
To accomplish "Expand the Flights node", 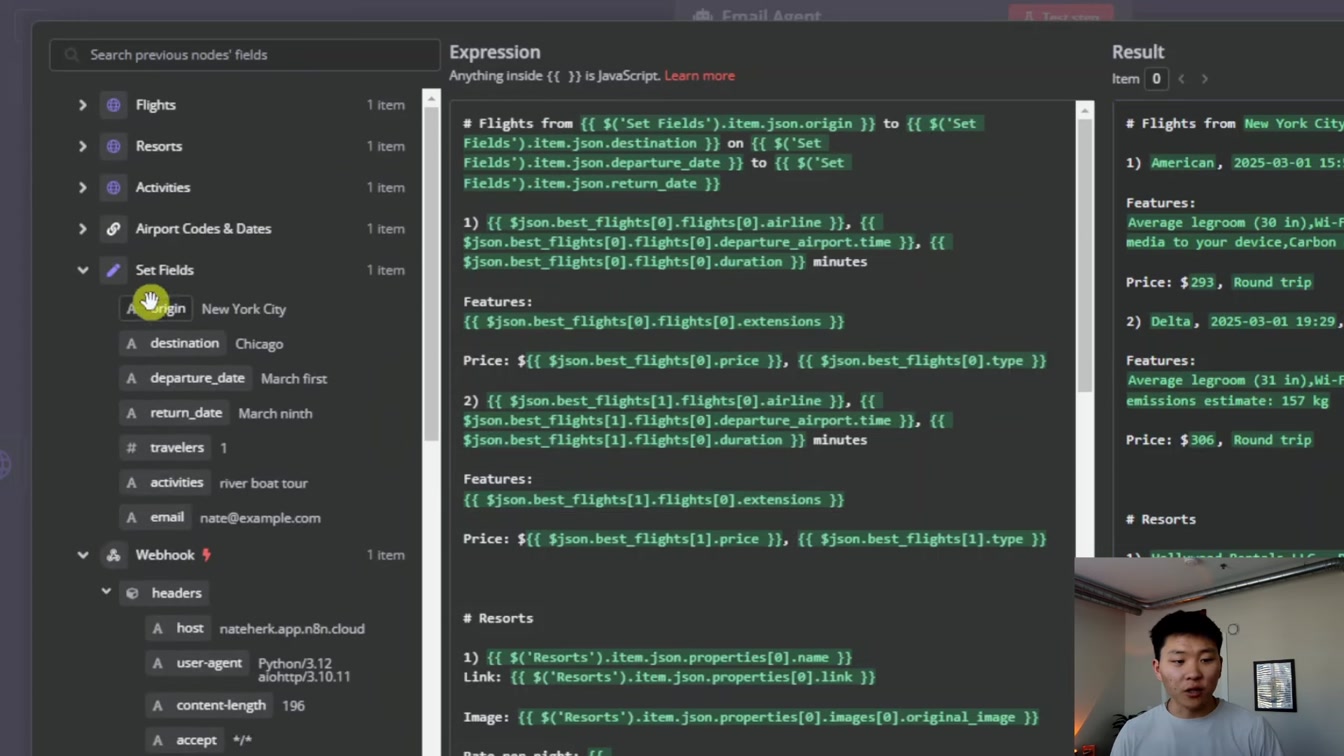I will click(83, 105).
